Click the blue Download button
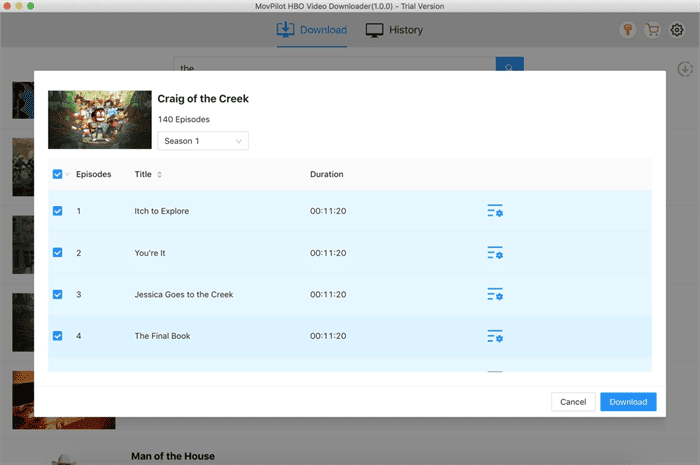The height and width of the screenshot is (465, 700). (x=628, y=402)
